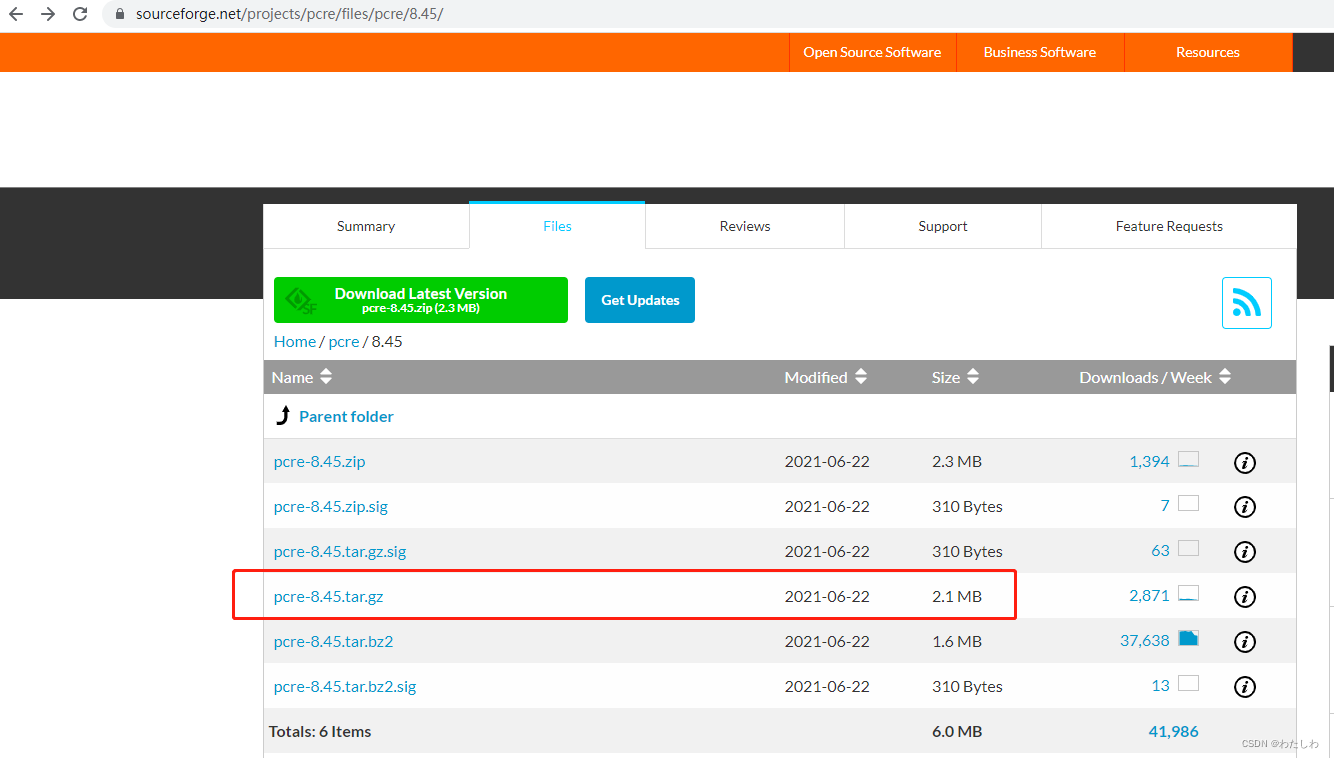
Task: Click download chart icon for pcre-8.45.tar.gz
Action: click(x=1188, y=594)
